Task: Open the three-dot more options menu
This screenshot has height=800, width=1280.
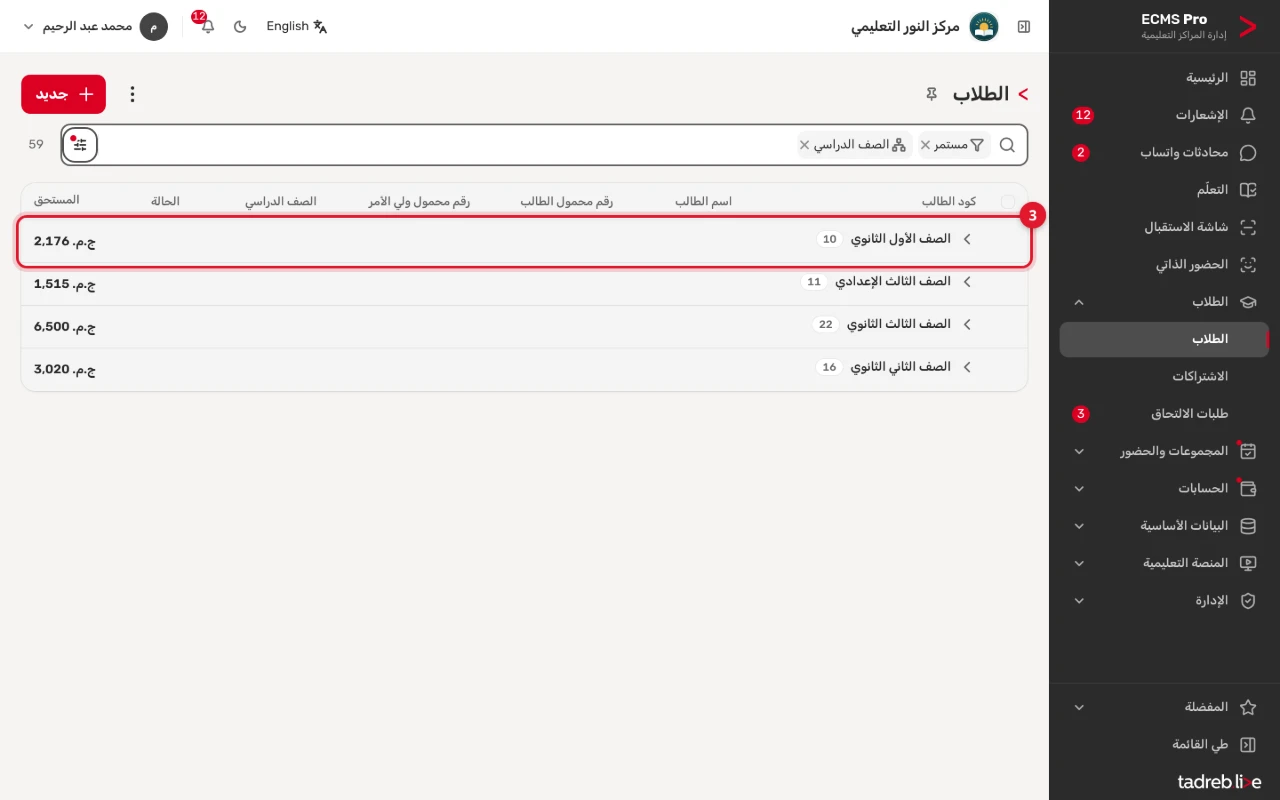Action: (132, 94)
